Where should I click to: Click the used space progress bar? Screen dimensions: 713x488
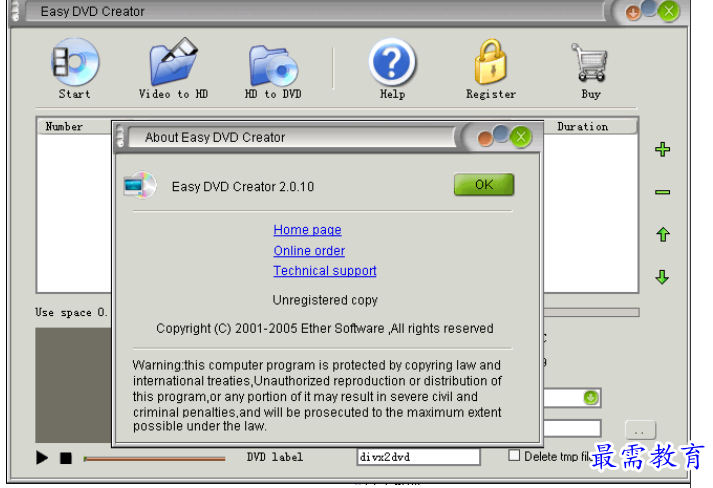click(x=591, y=312)
